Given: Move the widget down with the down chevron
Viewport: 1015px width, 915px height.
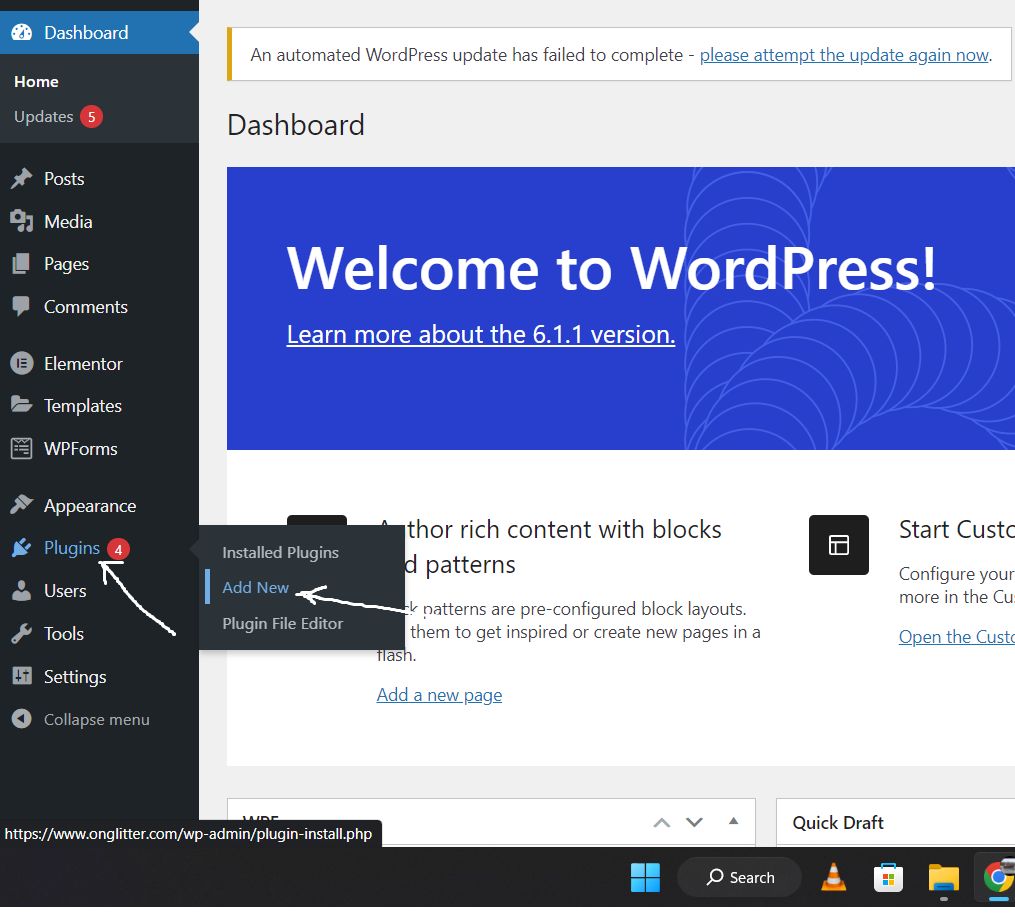Looking at the screenshot, I should pyautogui.click(x=695, y=822).
